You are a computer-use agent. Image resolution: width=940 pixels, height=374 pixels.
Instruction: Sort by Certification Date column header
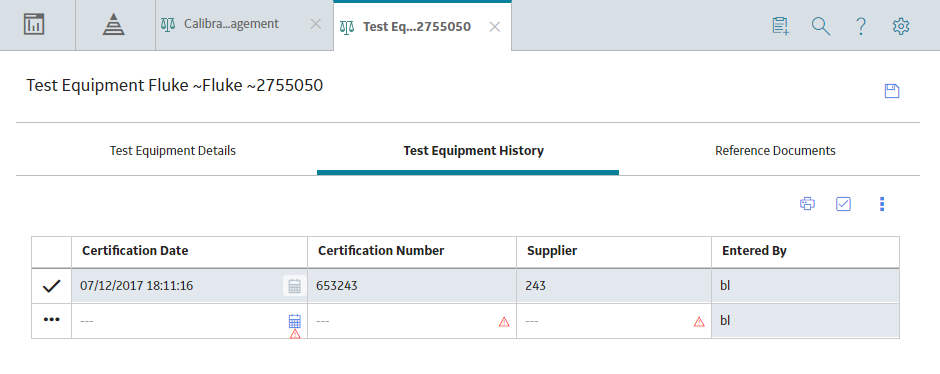[x=135, y=251]
